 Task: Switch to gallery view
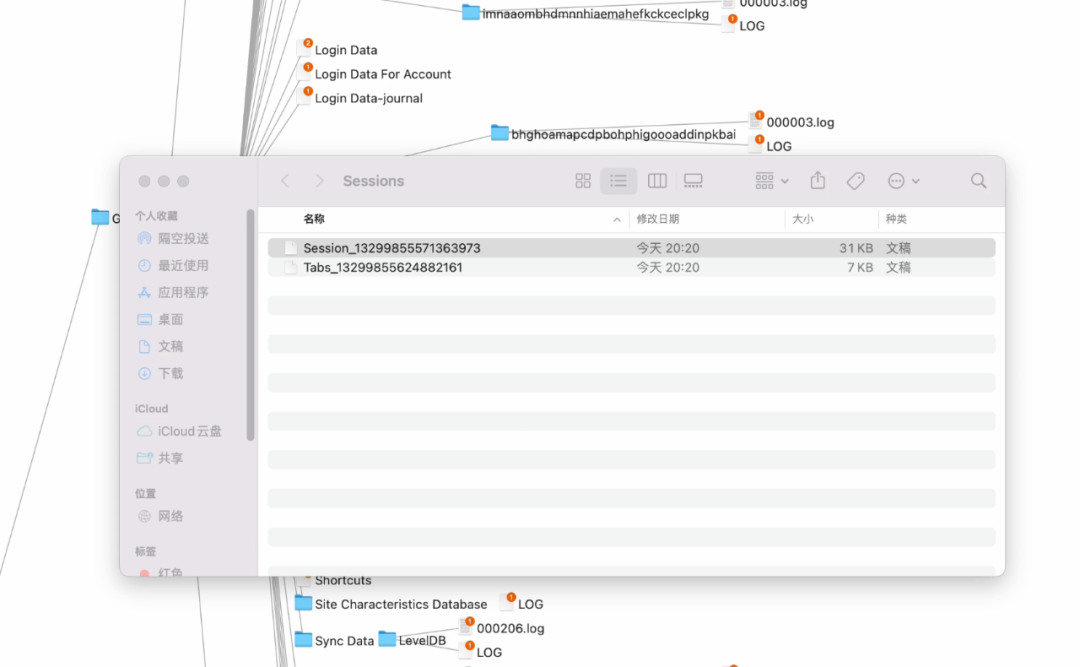pos(693,181)
